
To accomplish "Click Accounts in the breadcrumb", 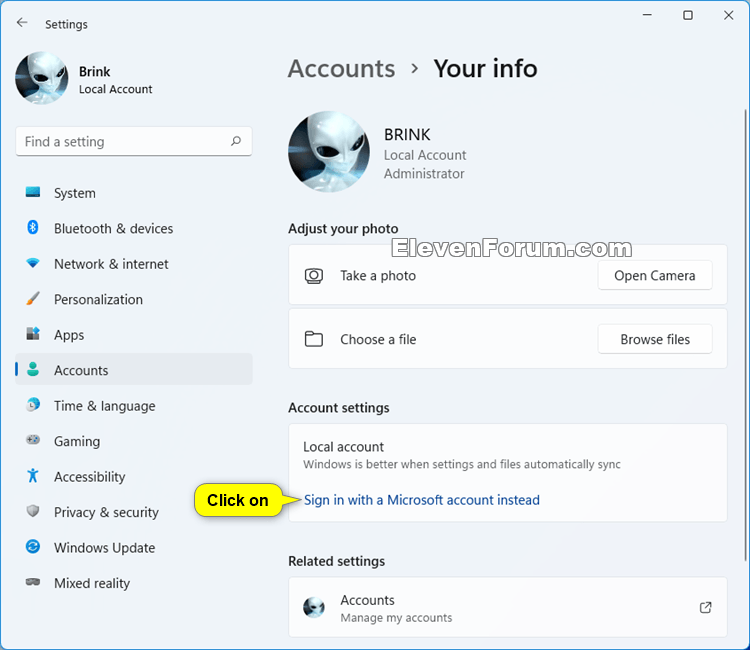I will [342, 68].
